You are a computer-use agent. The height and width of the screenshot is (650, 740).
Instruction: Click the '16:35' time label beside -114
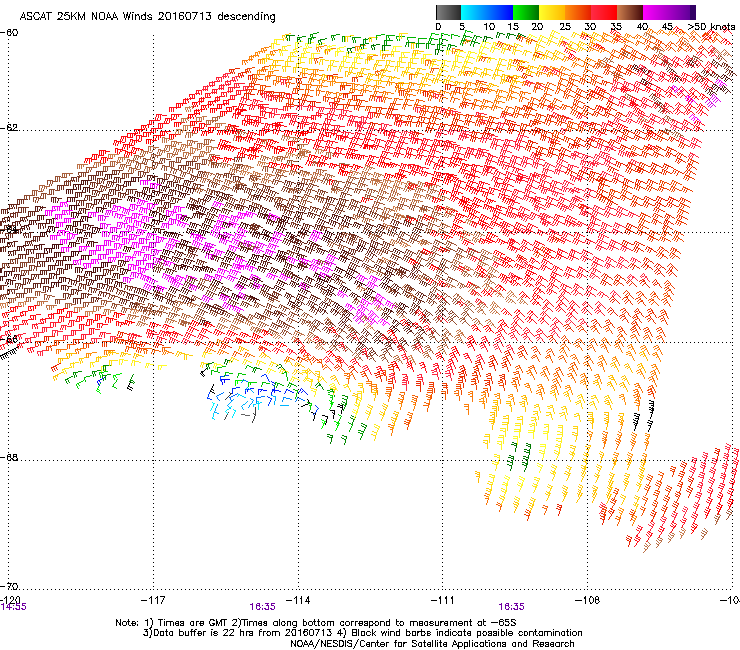[x=262, y=607]
